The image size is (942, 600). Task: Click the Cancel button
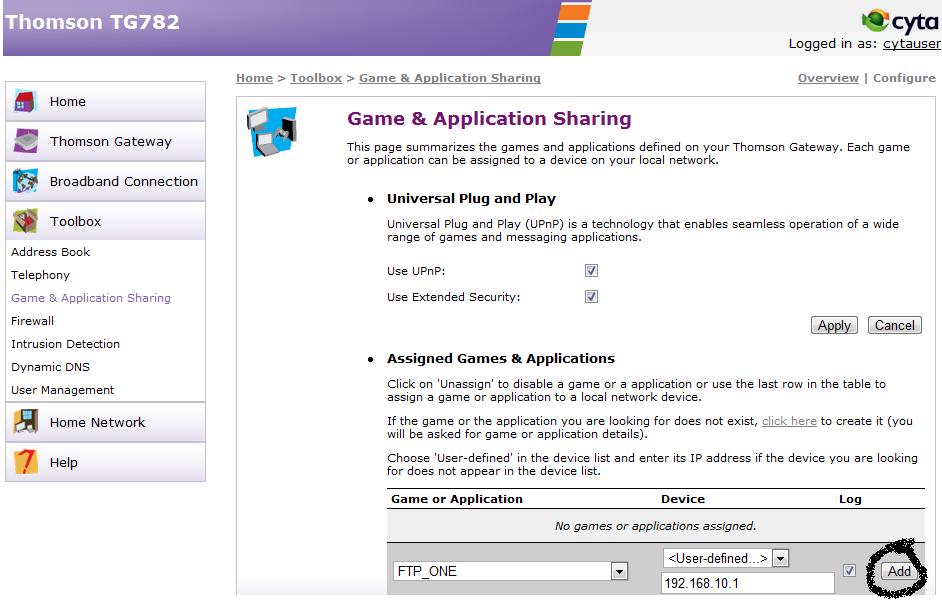(895, 325)
